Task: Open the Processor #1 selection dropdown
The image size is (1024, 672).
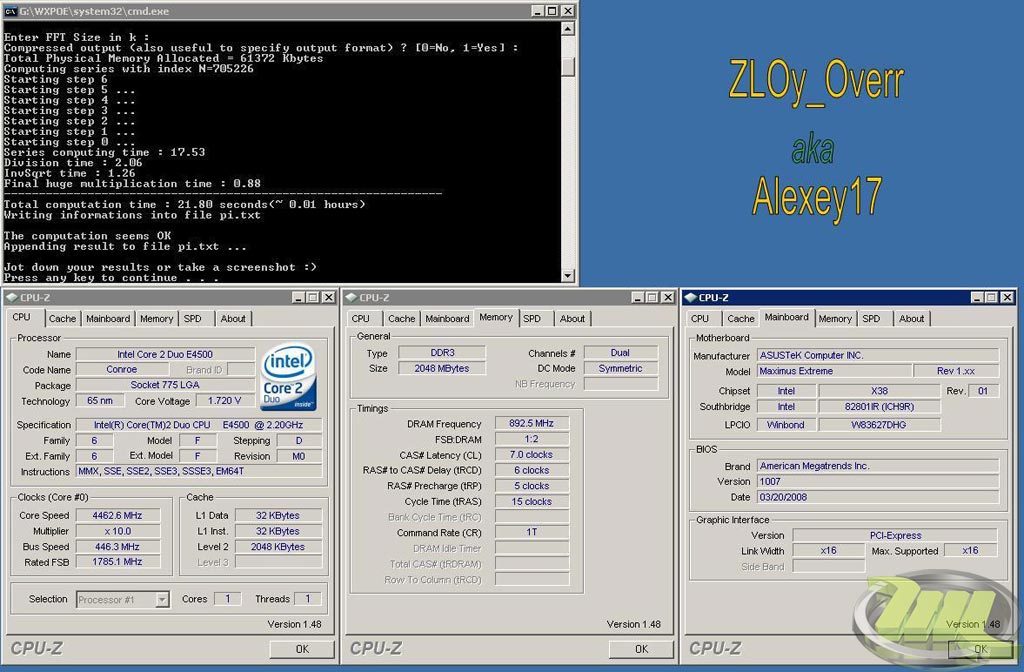Action: tap(162, 599)
